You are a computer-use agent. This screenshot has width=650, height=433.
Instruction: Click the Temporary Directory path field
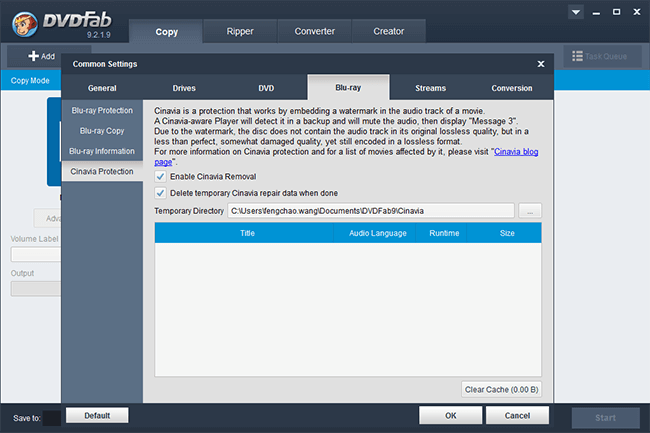371,211
